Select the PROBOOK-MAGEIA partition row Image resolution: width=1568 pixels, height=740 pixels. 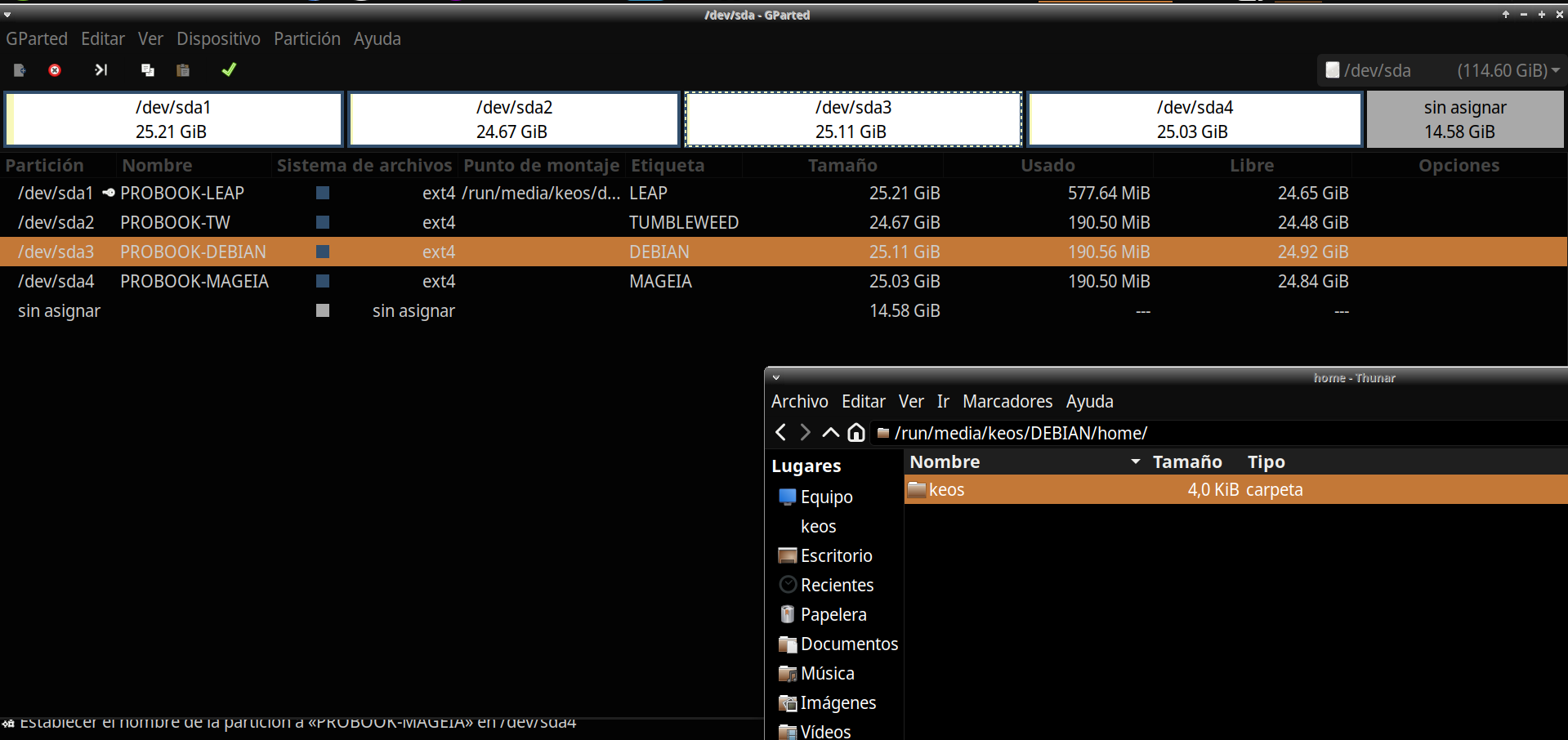pos(194,282)
